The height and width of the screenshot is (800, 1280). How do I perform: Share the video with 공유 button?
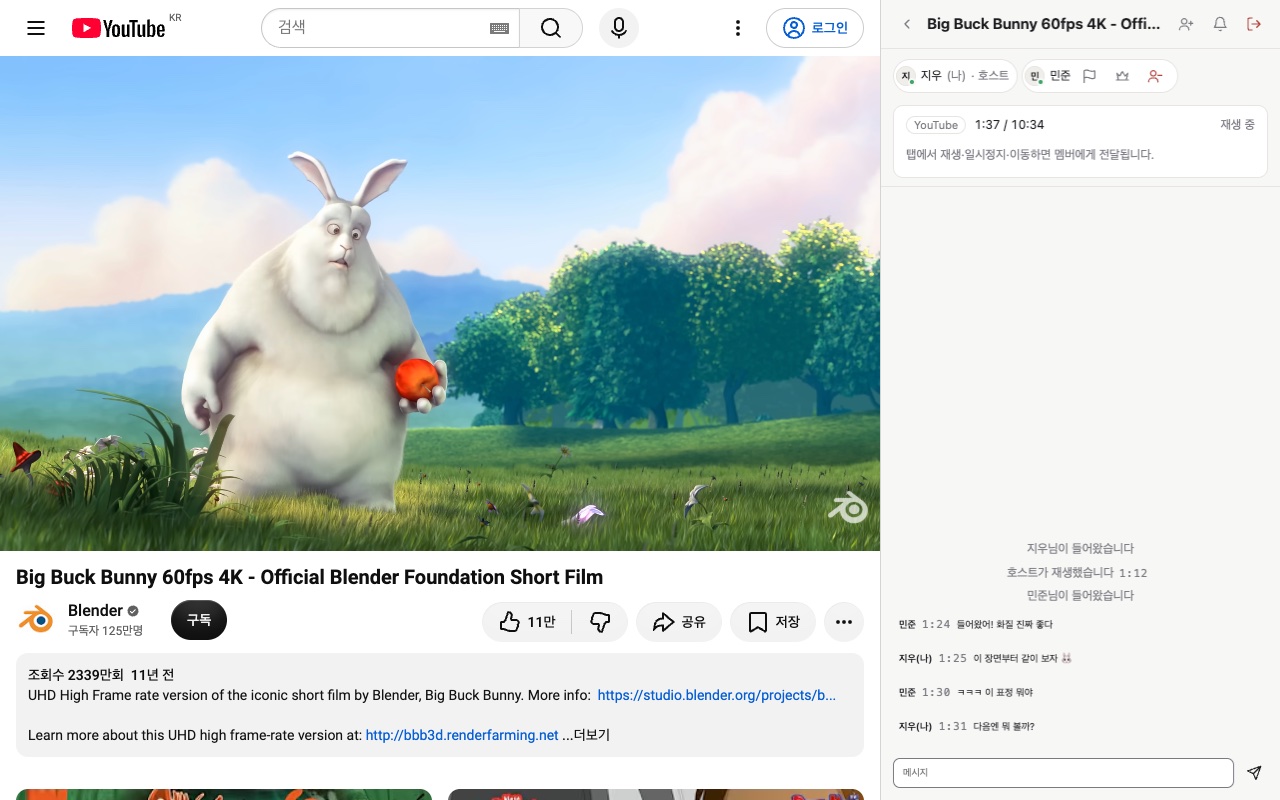(x=679, y=622)
